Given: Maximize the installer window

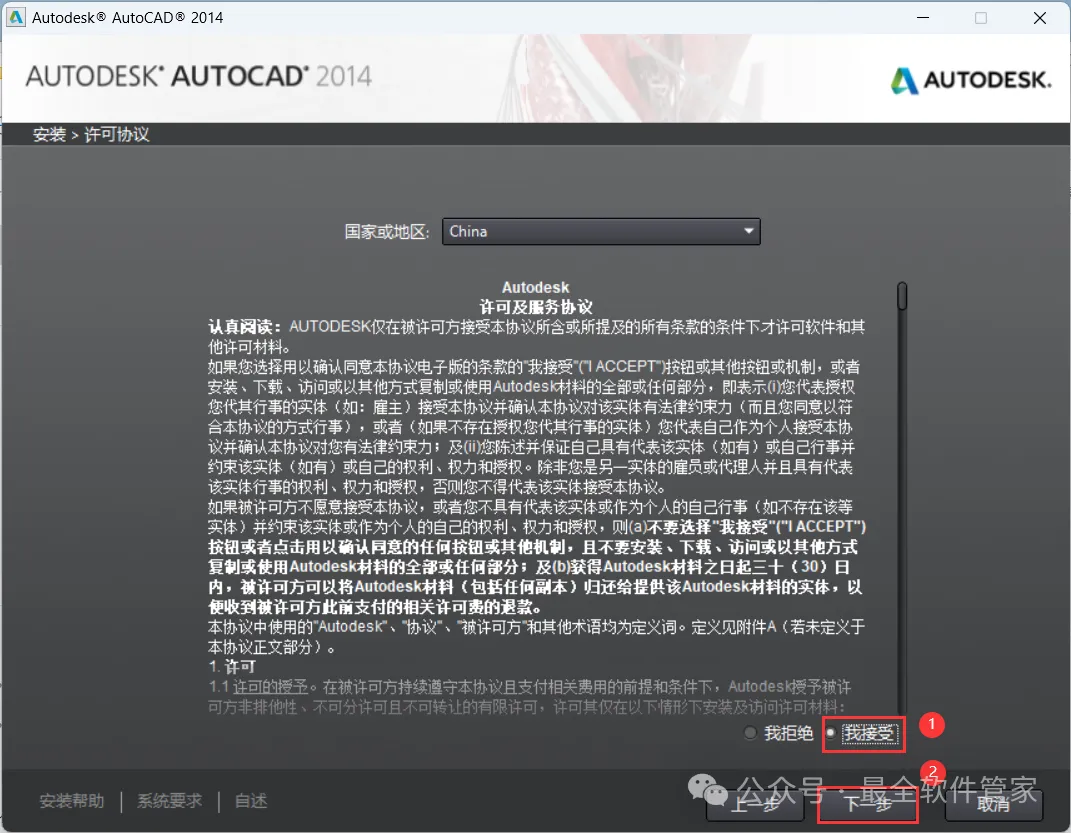Looking at the screenshot, I should pyautogui.click(x=981, y=18).
